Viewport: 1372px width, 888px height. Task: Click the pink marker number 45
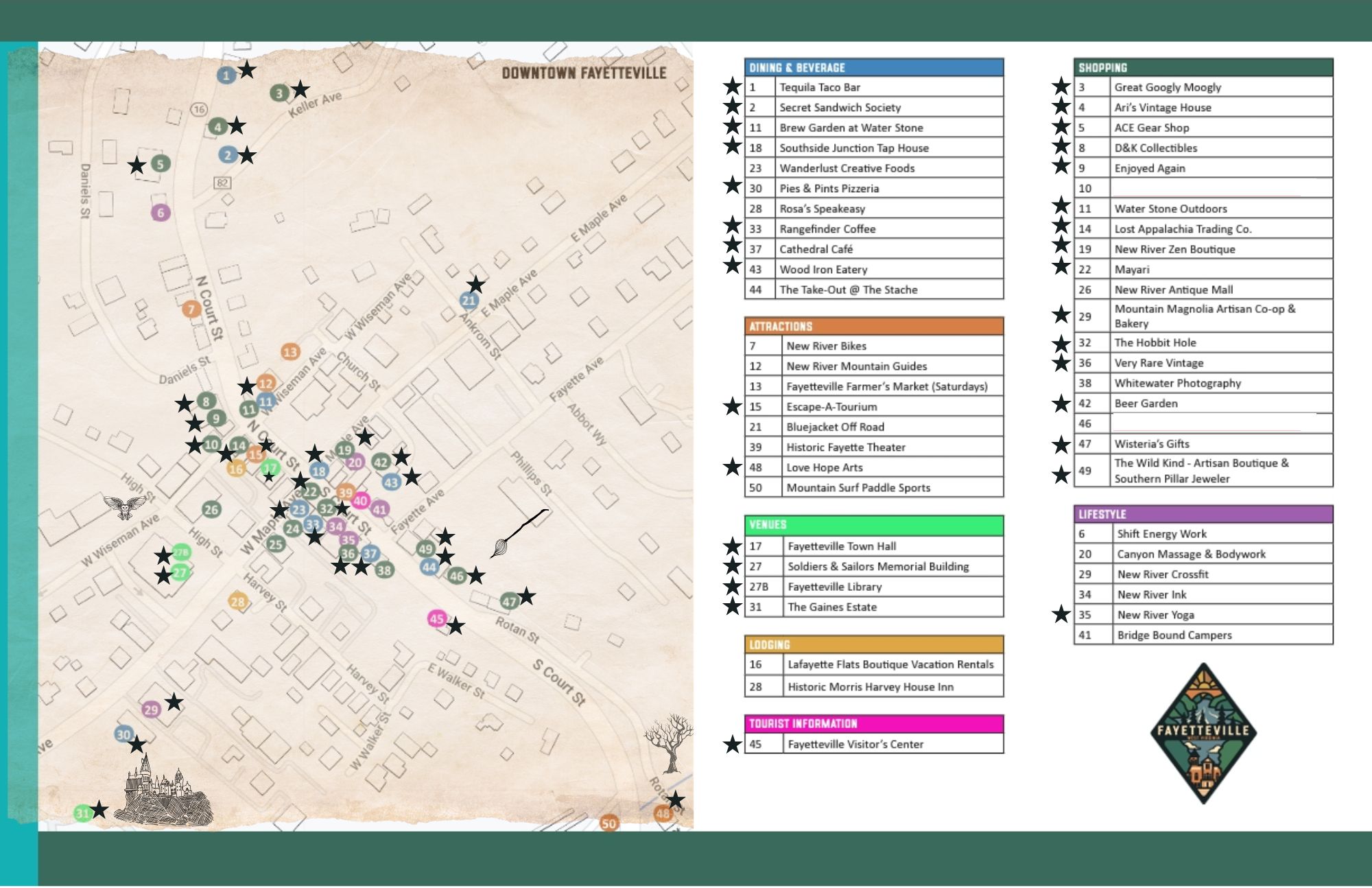[x=436, y=619]
